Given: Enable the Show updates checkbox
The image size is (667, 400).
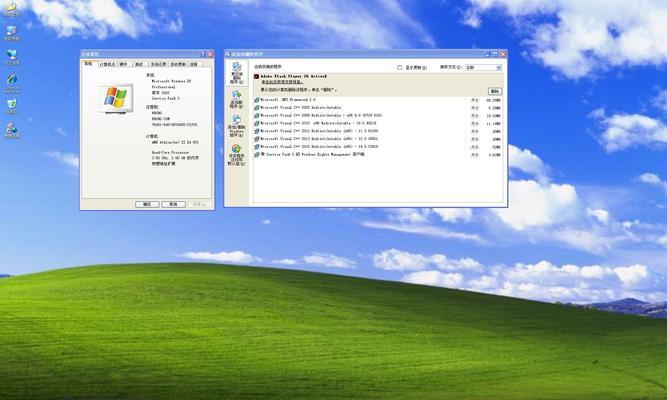Looking at the screenshot, I should coord(399,68).
